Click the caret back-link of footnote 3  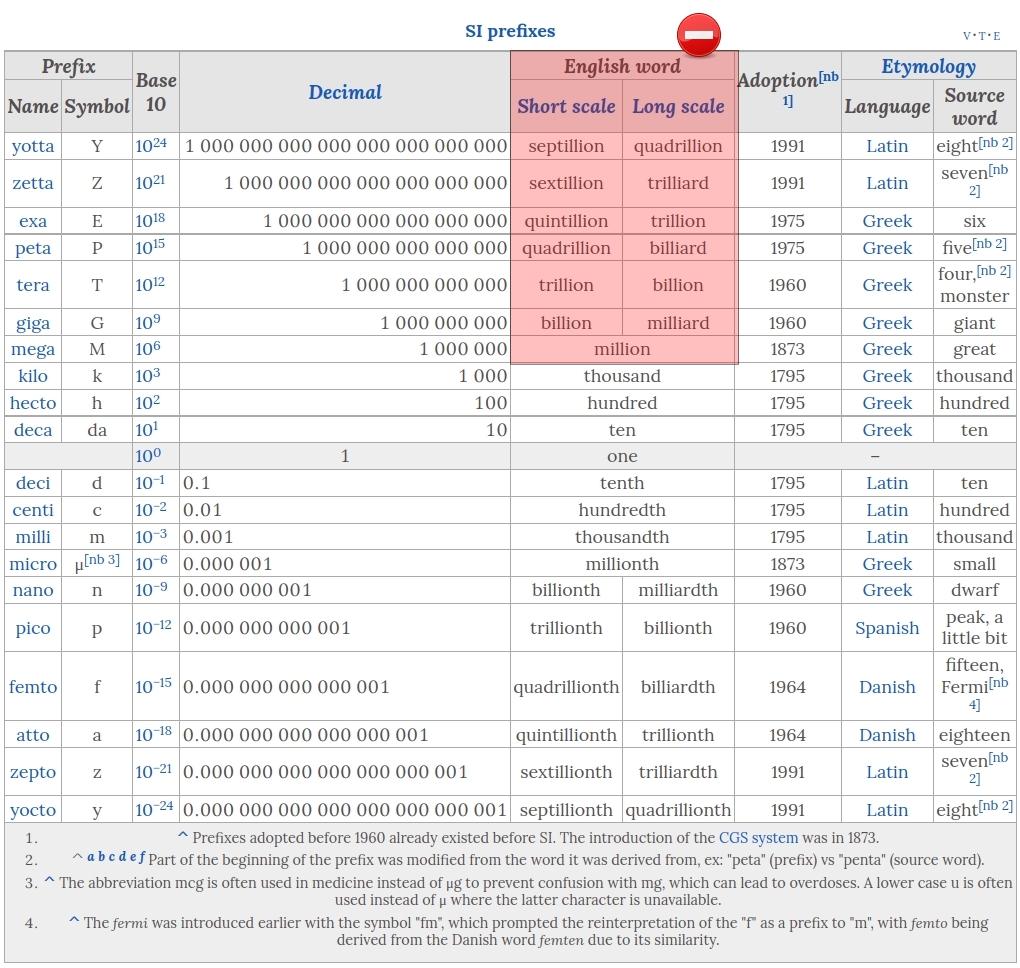click(49, 881)
